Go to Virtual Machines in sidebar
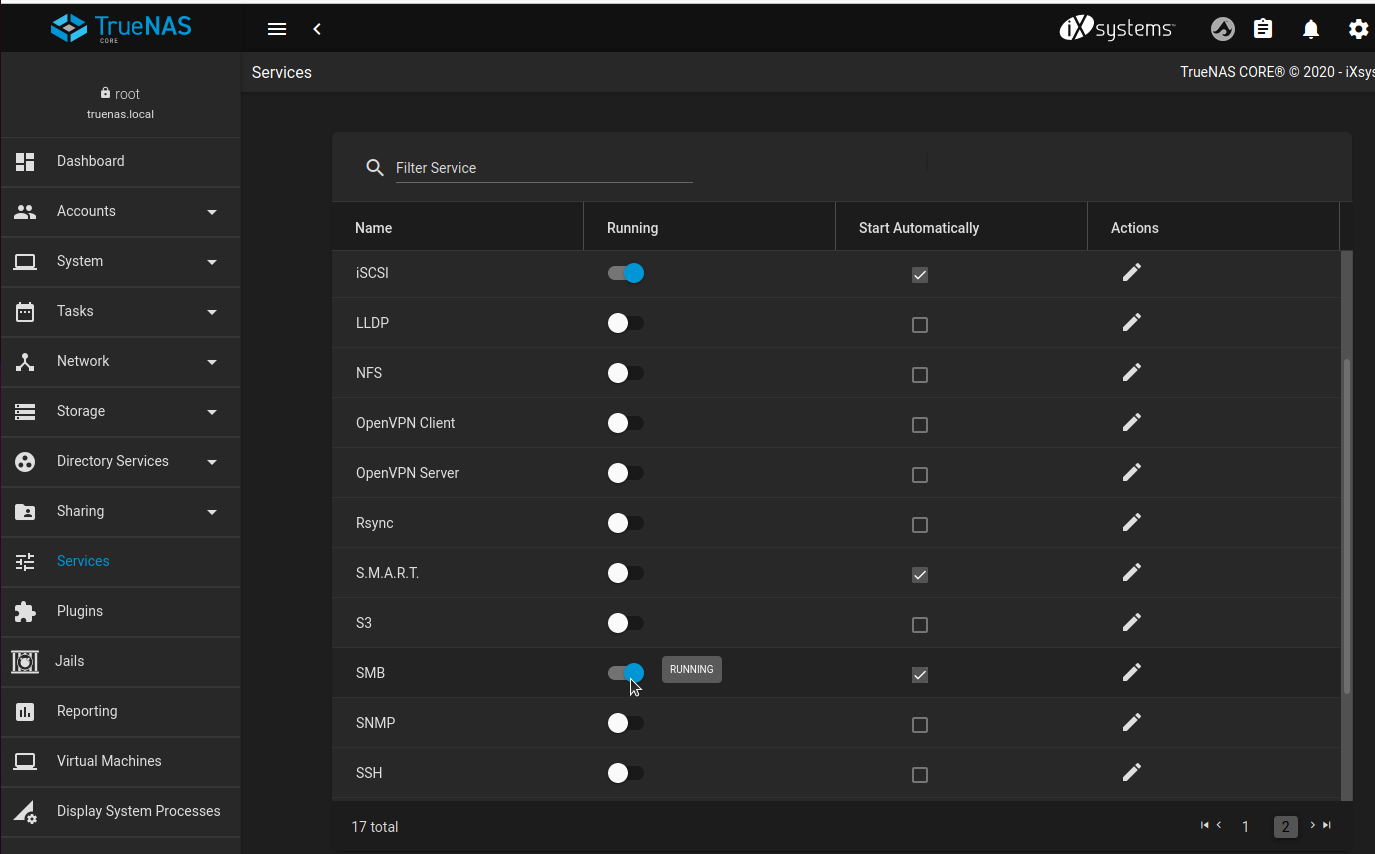 (109, 761)
